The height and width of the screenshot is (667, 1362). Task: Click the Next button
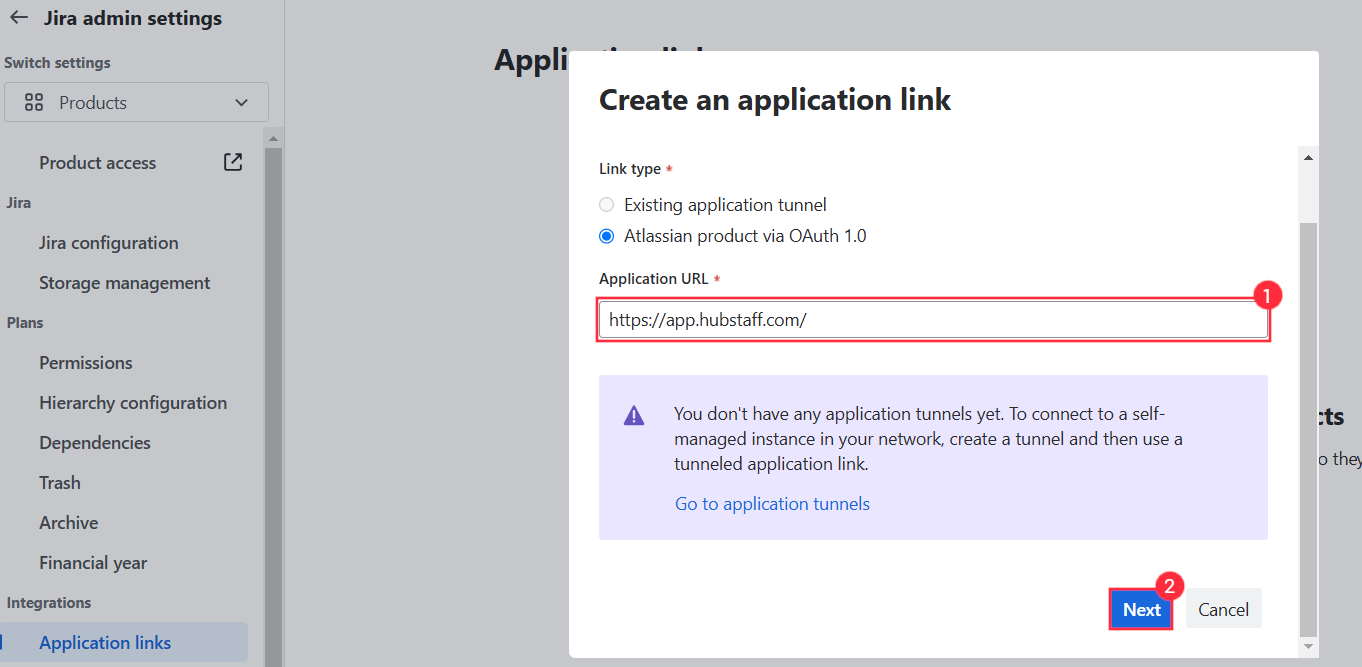1142,609
